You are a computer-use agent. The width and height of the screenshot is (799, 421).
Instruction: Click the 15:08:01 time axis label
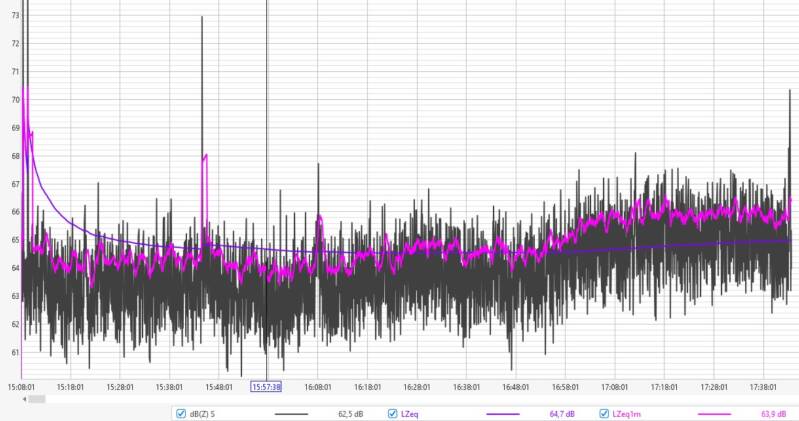tap(21, 387)
